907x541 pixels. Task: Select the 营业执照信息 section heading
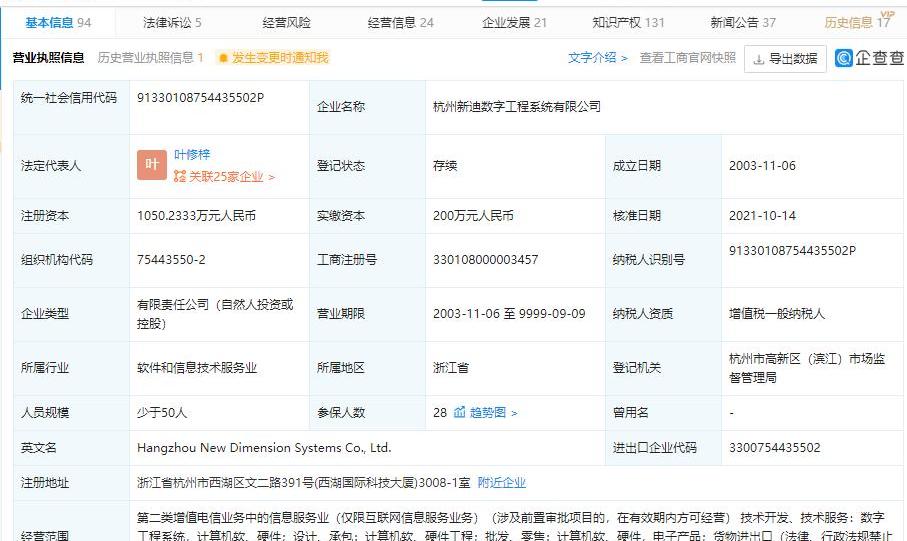click(49, 58)
